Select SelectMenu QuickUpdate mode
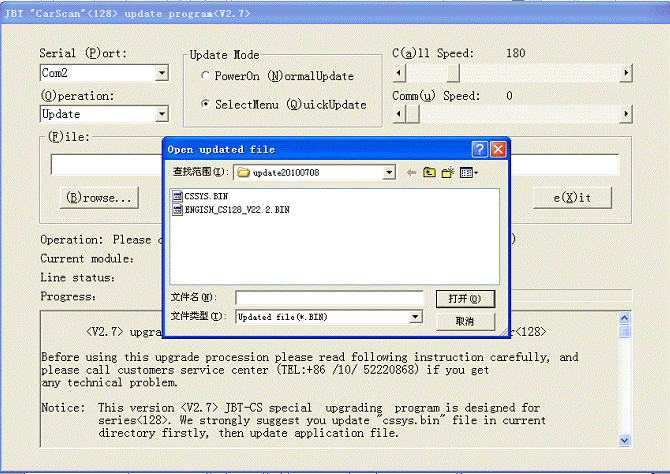Viewport: 670px width, 474px height. [x=205, y=104]
